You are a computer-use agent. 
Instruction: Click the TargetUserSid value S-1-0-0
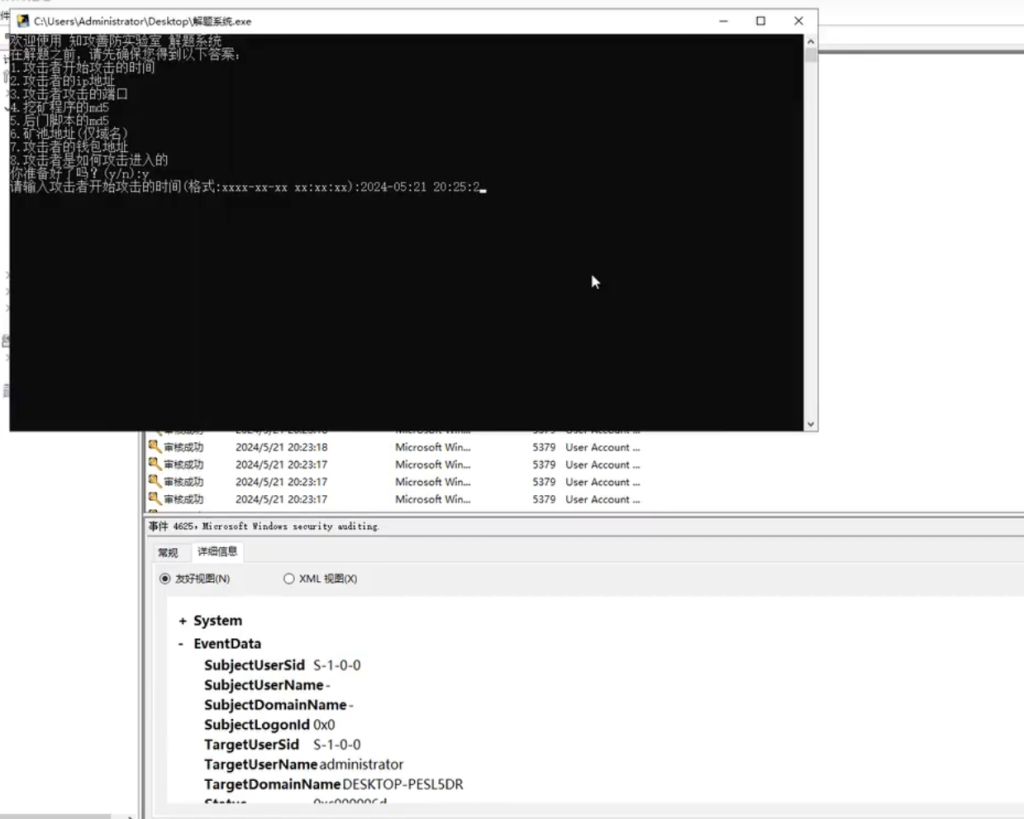[x=337, y=745]
